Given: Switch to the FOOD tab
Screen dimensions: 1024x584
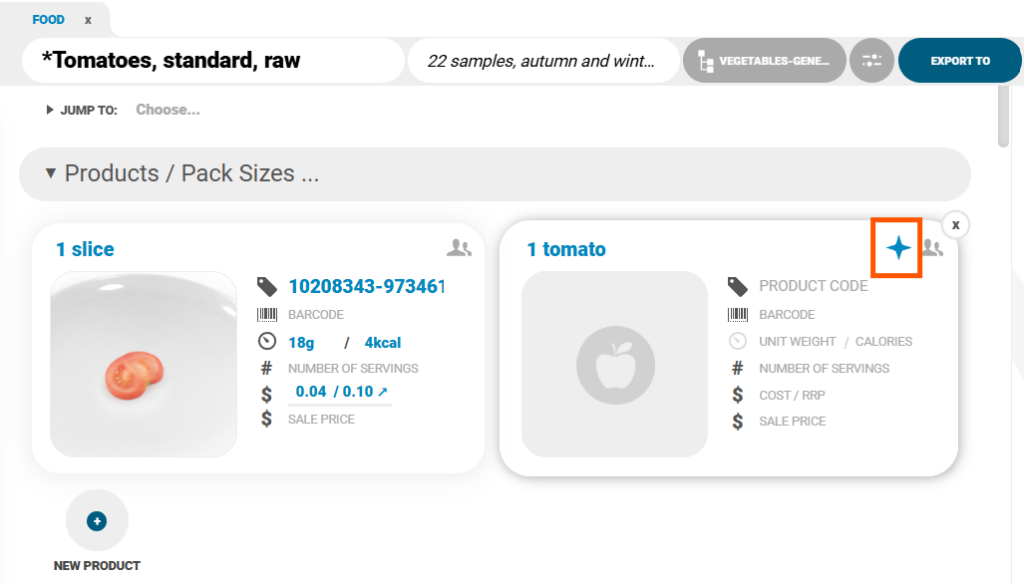Looking at the screenshot, I should [x=48, y=20].
